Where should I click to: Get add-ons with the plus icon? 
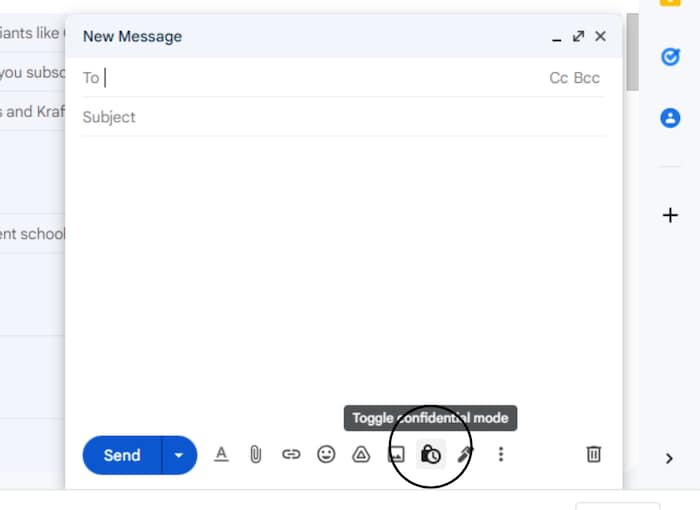click(x=670, y=215)
